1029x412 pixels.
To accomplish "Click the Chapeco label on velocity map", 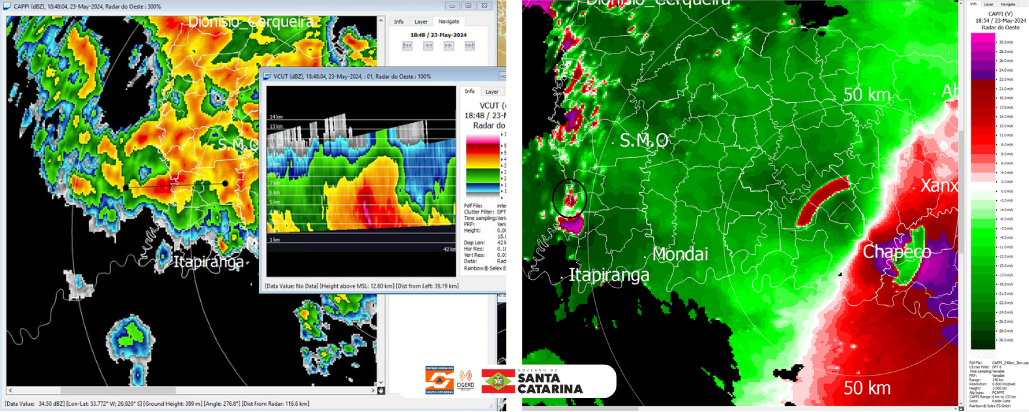I will [897, 251].
